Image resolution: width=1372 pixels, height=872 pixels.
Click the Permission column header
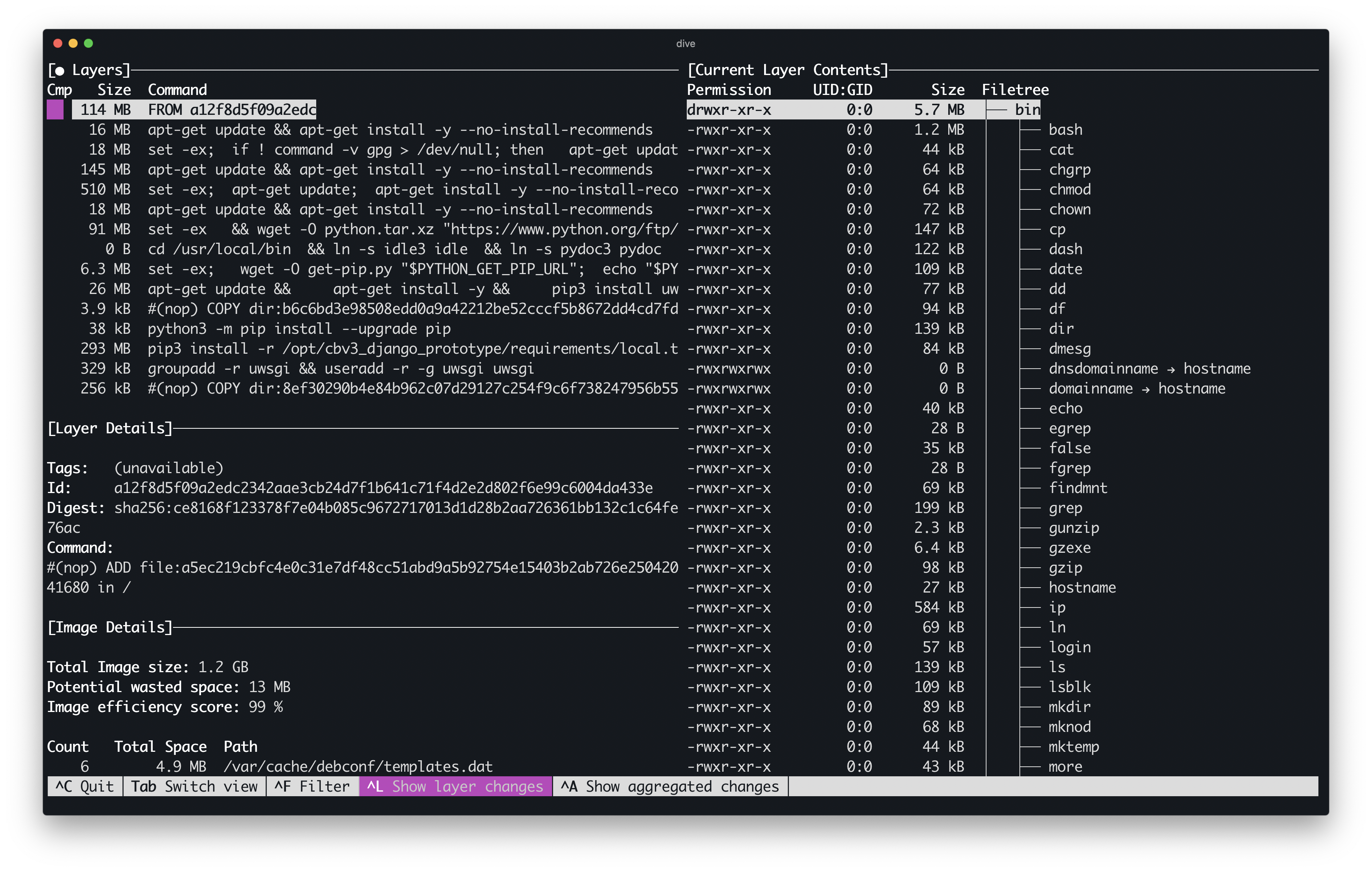click(x=729, y=90)
